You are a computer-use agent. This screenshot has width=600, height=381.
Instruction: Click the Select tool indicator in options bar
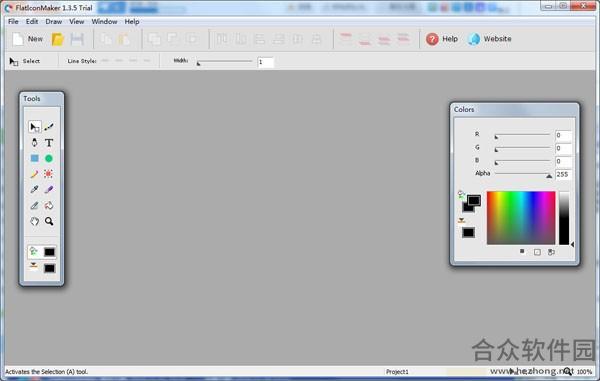tap(24, 61)
